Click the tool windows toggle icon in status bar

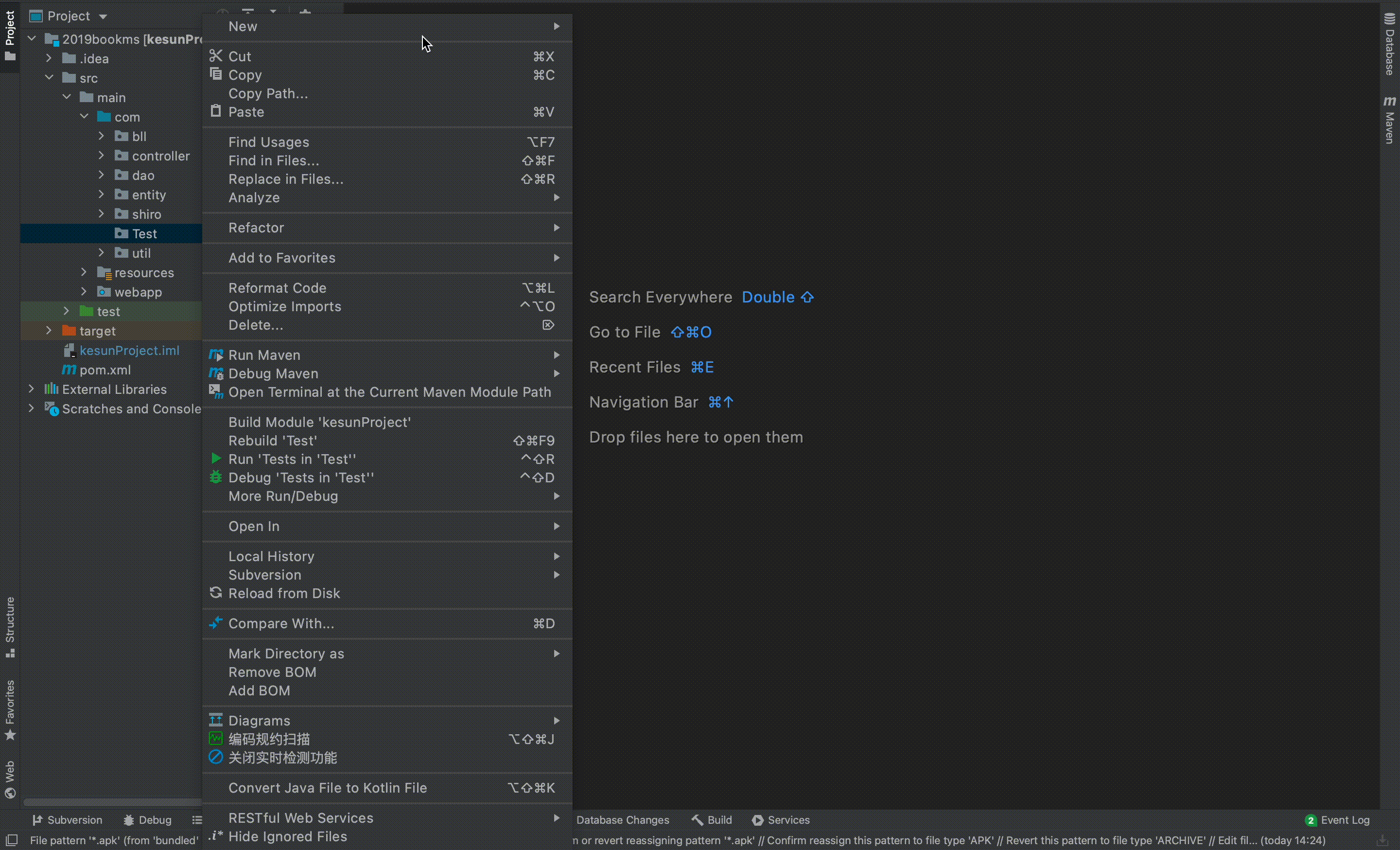click(11, 840)
